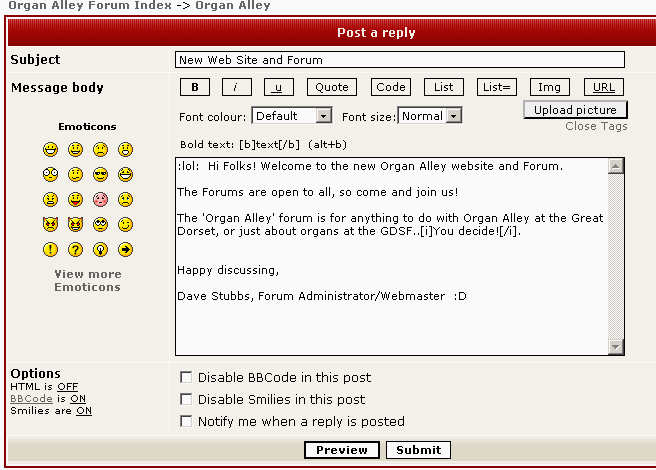Open the View more Emoticons link
This screenshot has width=656, height=470.
[x=87, y=281]
